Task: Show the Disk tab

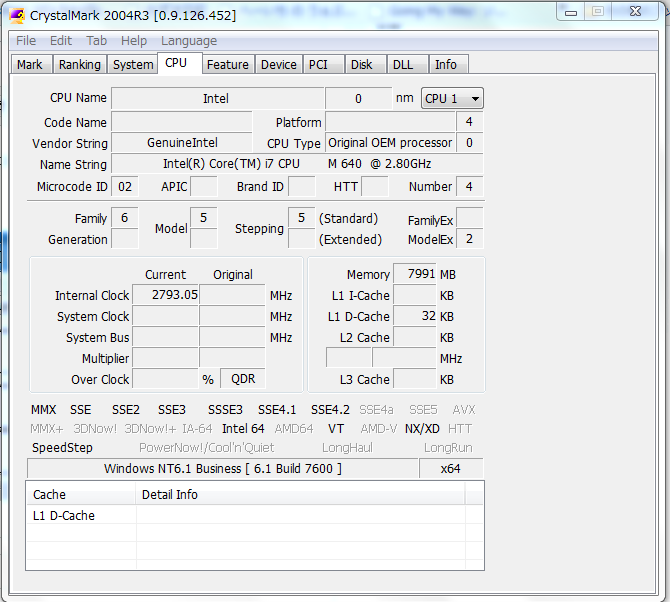Action: 361,65
